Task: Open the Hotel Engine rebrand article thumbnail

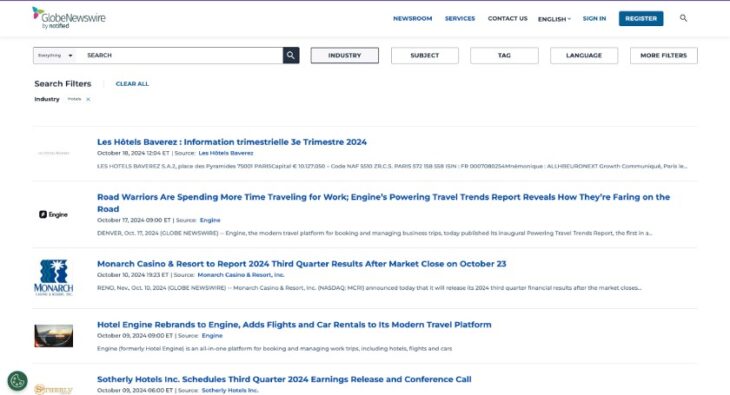Action: tap(54, 336)
